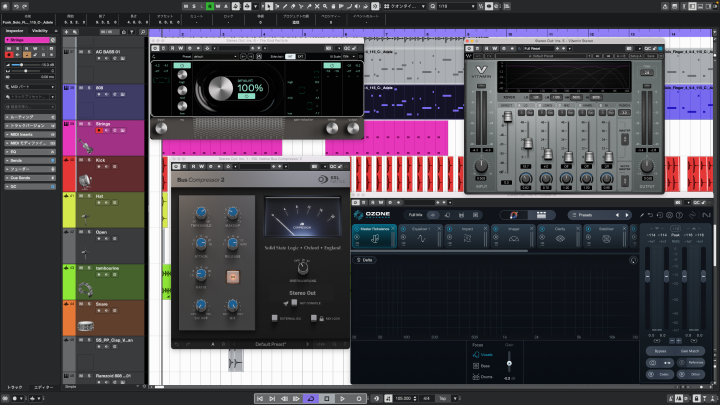Click the Reference button in Ozone
The height and width of the screenshot is (405, 720).
click(692, 362)
